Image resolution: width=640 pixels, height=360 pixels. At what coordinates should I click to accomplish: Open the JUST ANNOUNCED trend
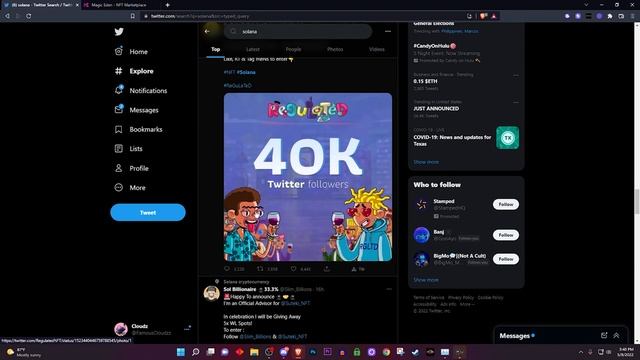pyautogui.click(x=436, y=109)
